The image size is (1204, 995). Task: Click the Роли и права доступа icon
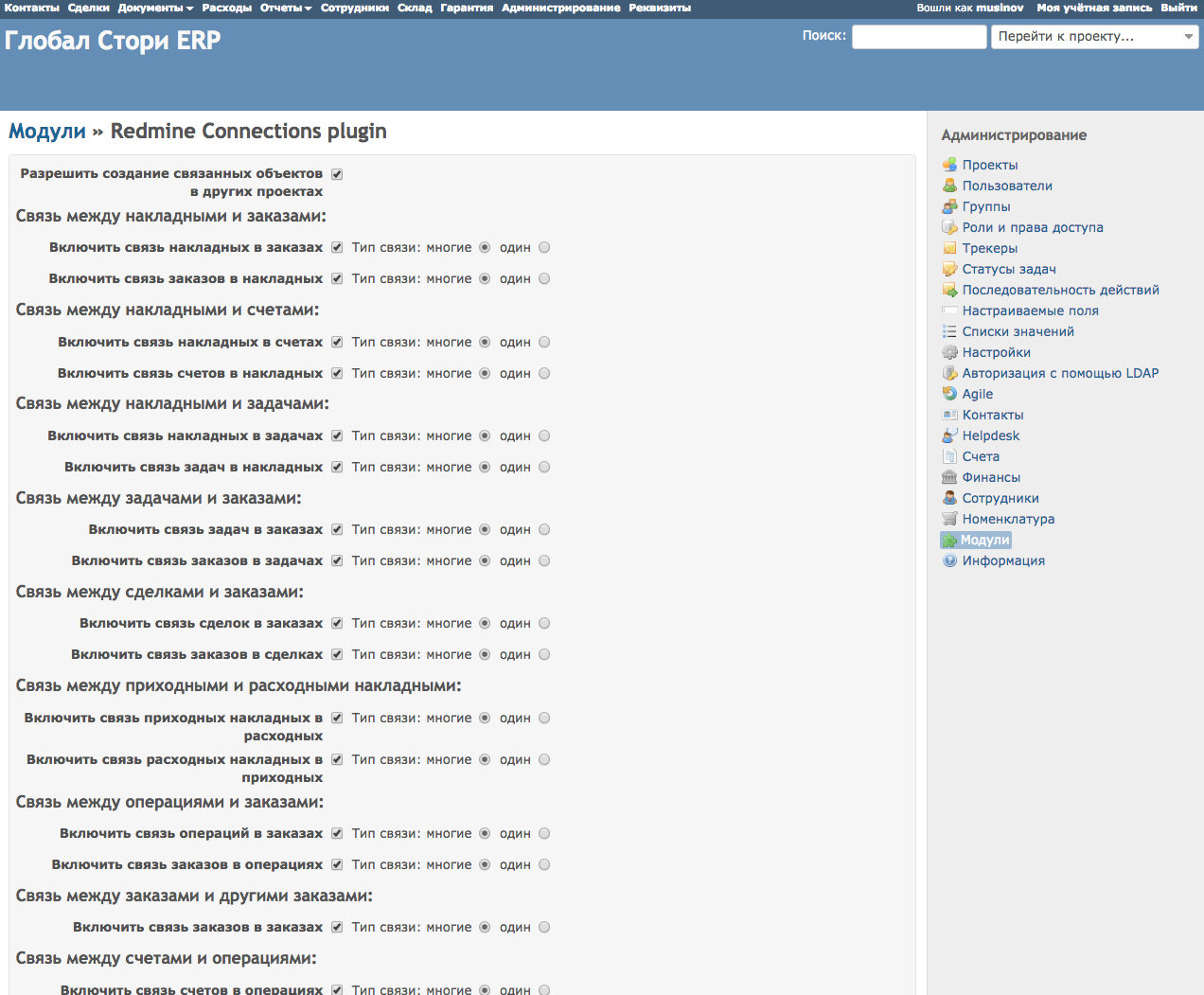(949, 227)
